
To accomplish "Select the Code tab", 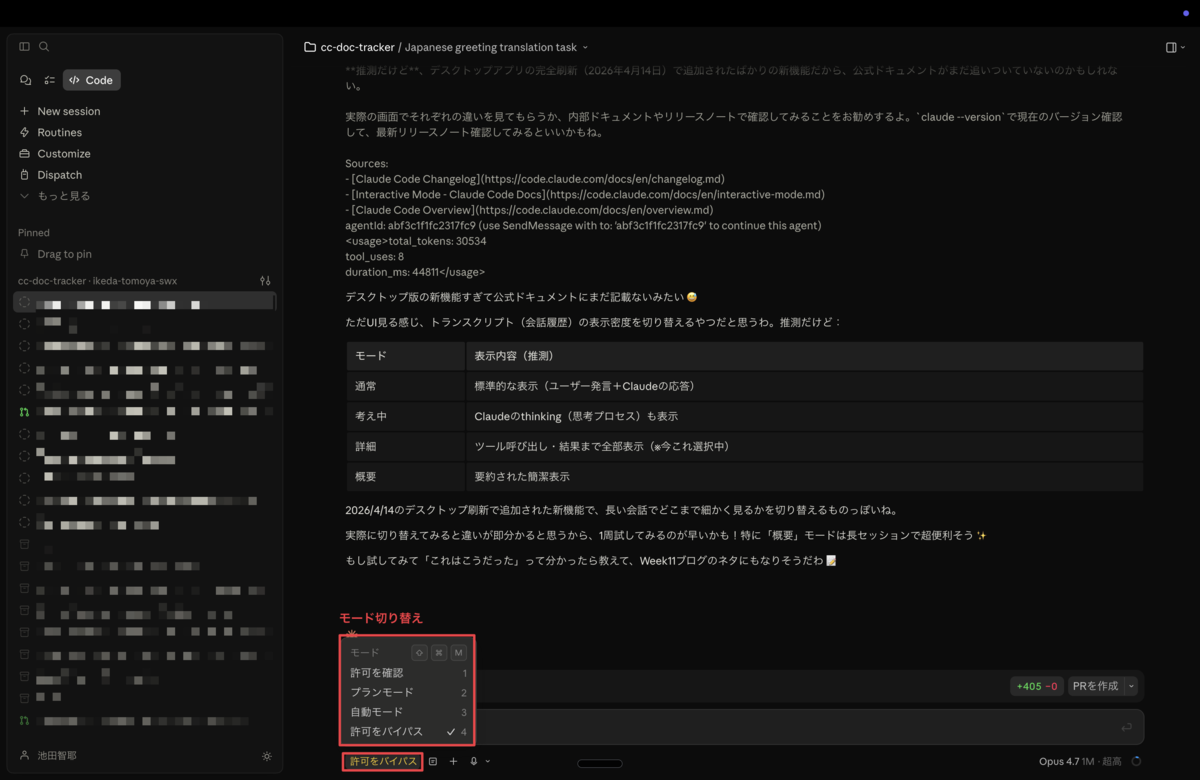I will pyautogui.click(x=92, y=80).
